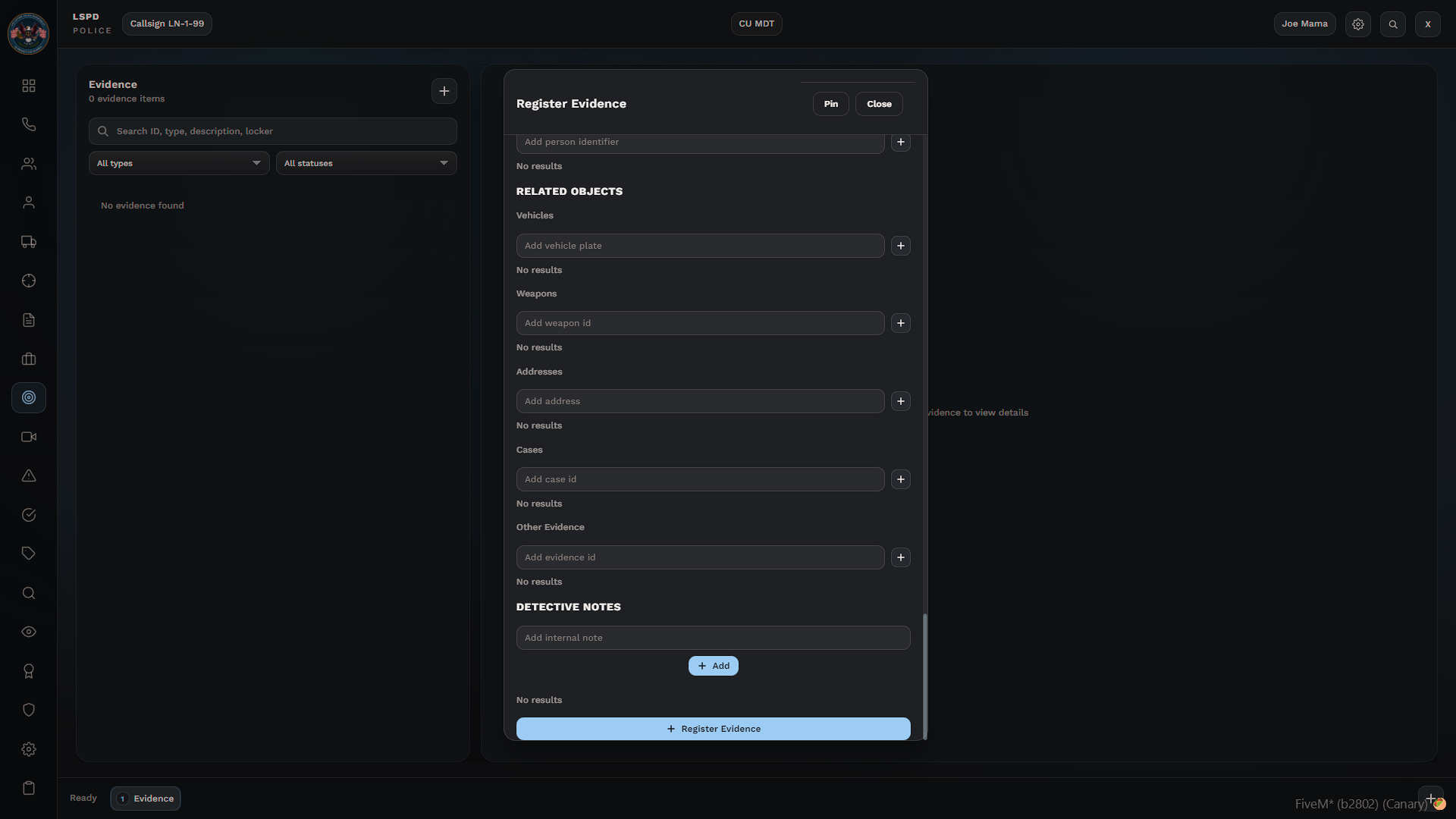Expand the All types dropdown
Viewport: 1456px width, 819px height.
coord(179,163)
